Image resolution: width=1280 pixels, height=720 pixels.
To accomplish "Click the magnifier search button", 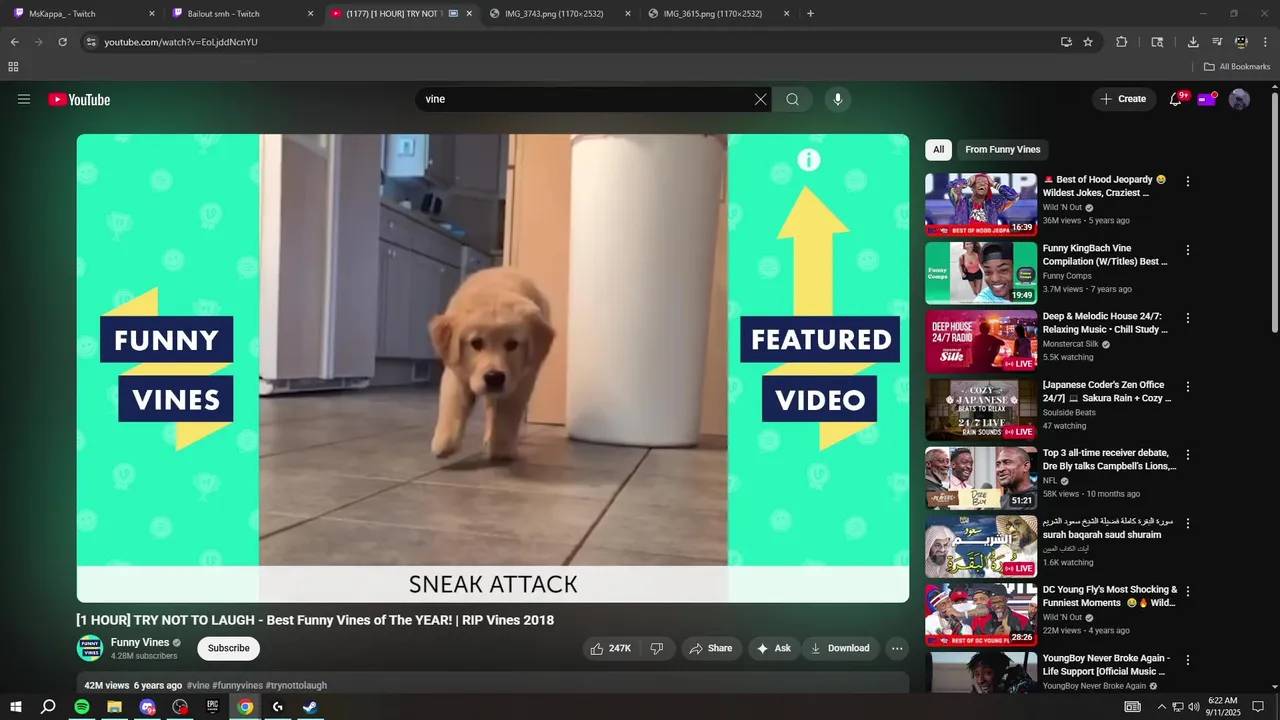I will coord(792,99).
